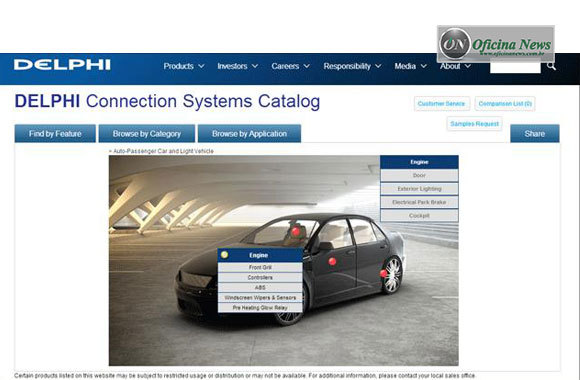Choose Front Grill in the Engine popup

(260, 267)
